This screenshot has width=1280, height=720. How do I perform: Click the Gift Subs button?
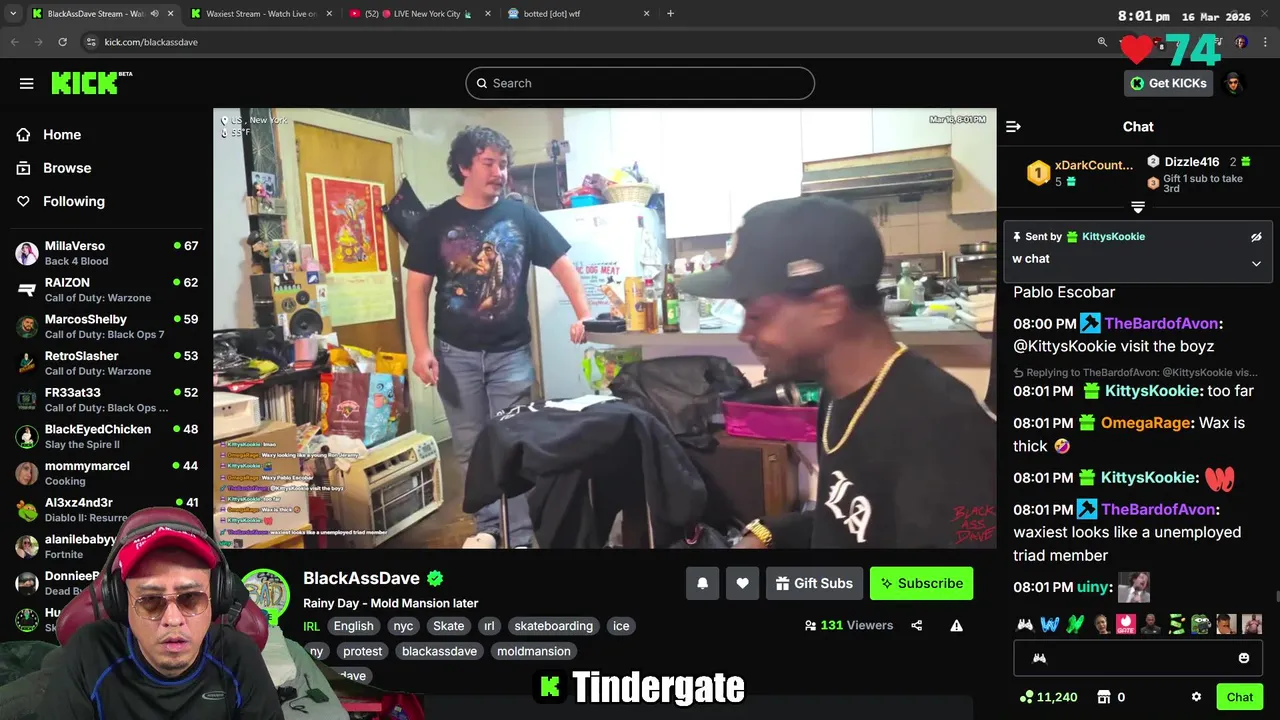(x=813, y=583)
